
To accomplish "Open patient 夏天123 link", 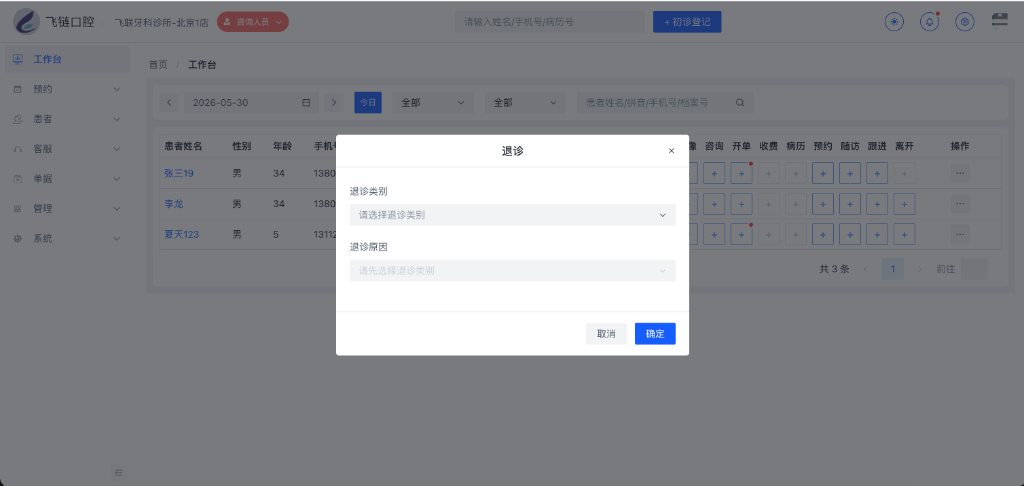I will coord(182,234).
